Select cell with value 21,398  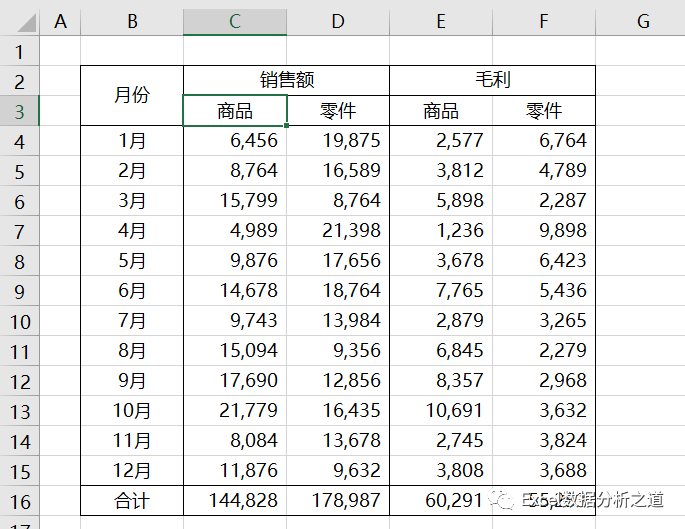(338, 231)
